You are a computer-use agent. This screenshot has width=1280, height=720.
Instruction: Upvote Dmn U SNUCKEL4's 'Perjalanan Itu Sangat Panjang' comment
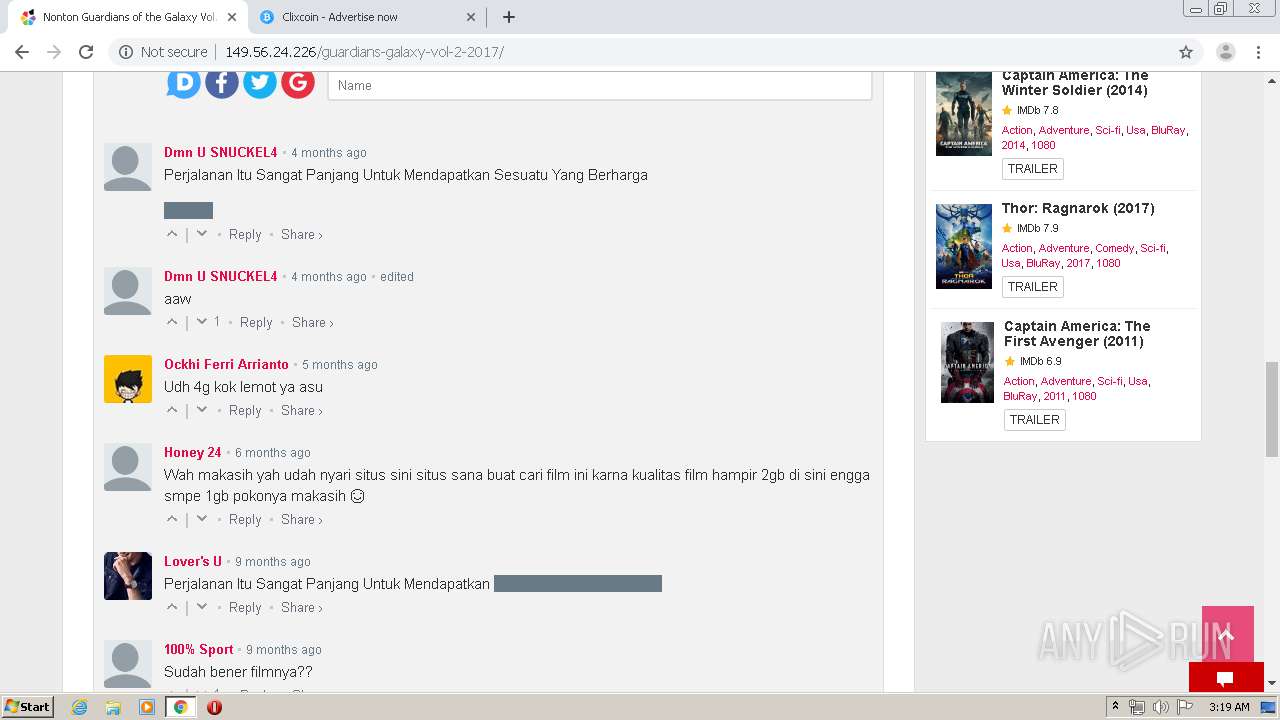click(x=172, y=234)
